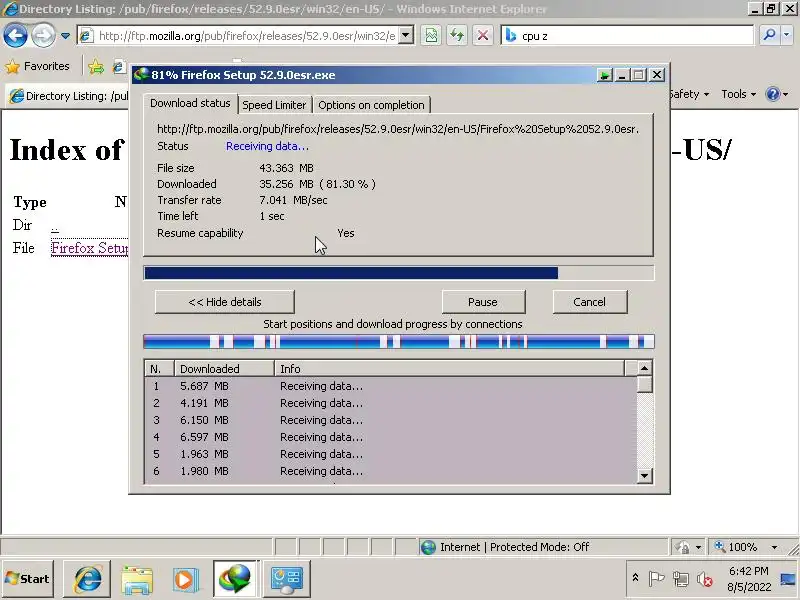Click the search box containing 'cpu z'
Viewport: 800px width, 600px height.
coord(628,36)
